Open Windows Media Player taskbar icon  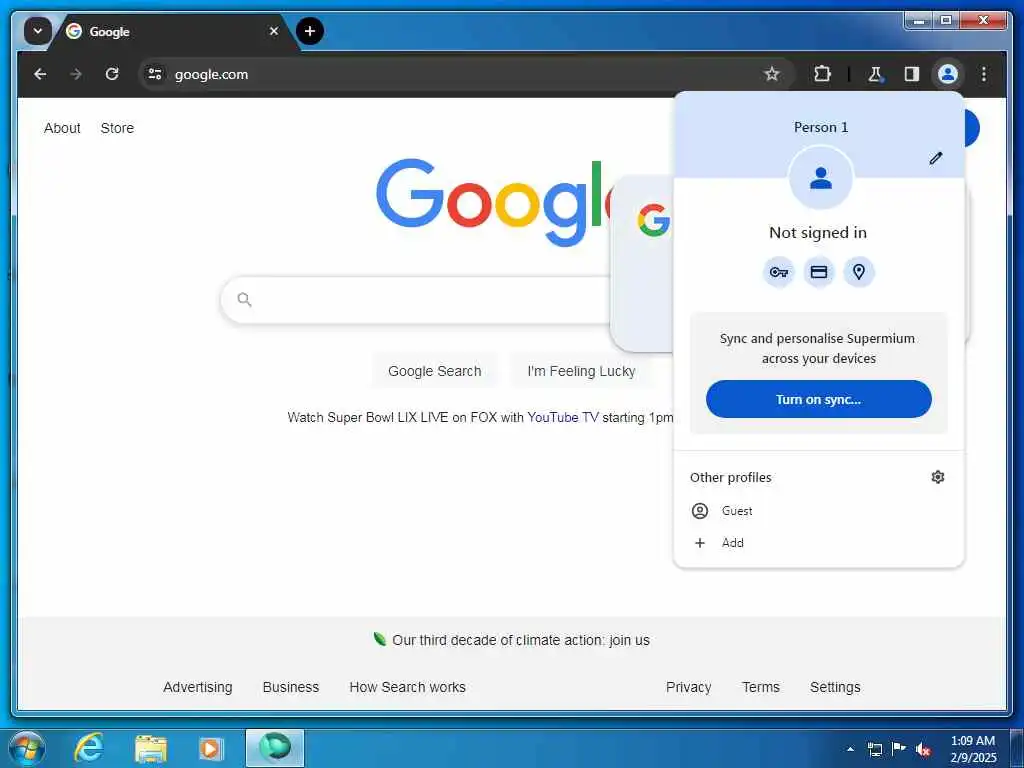[210, 748]
